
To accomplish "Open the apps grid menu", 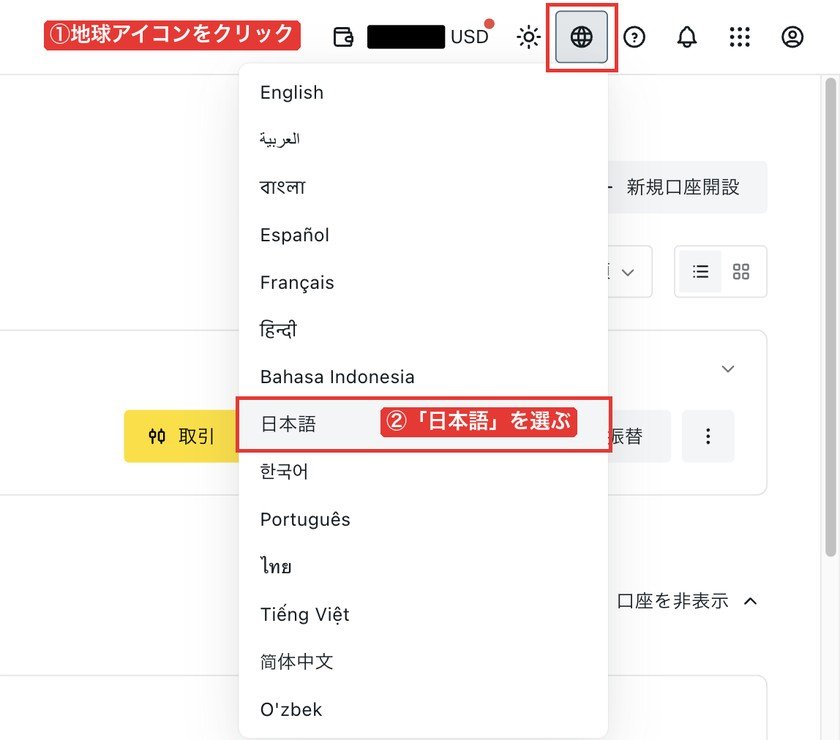I will 739,37.
